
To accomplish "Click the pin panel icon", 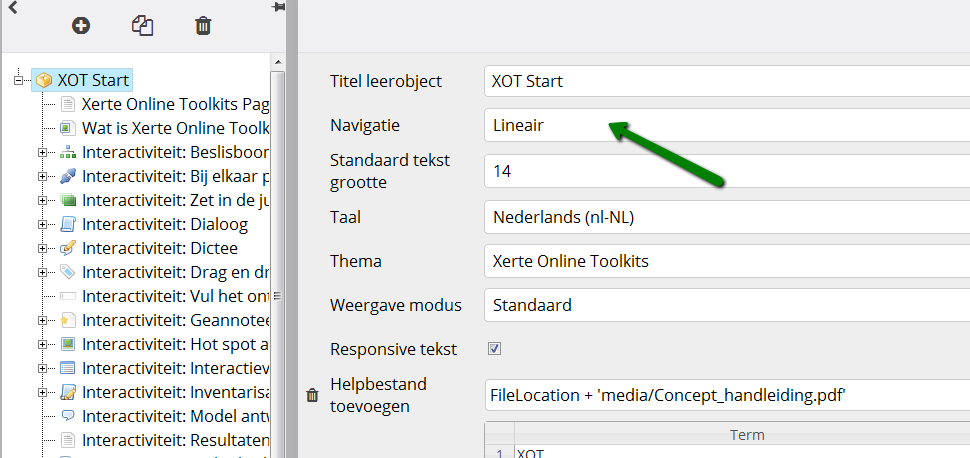I will [278, 6].
